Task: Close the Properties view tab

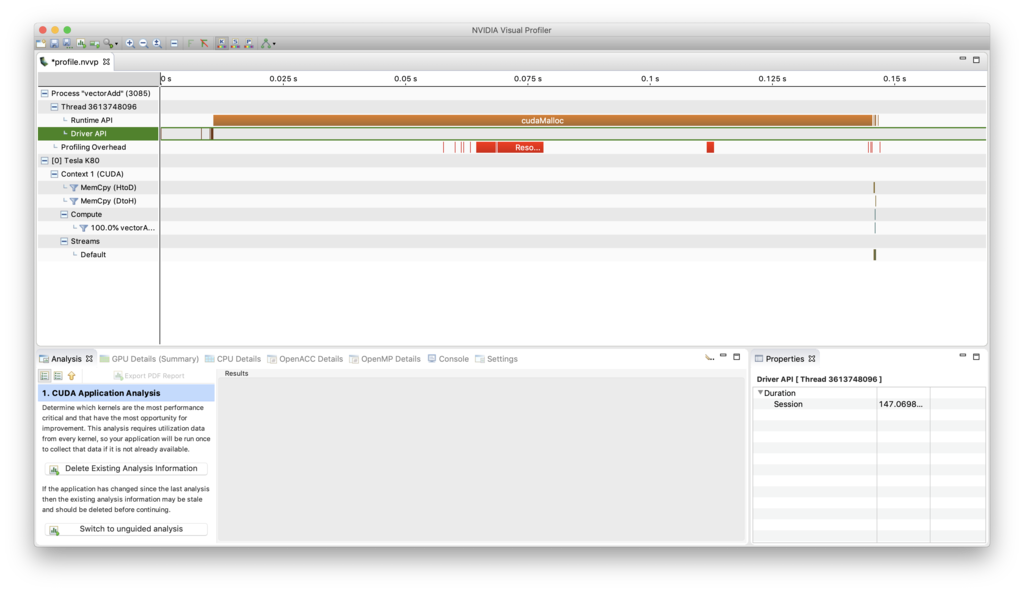Action: pyautogui.click(x=812, y=359)
